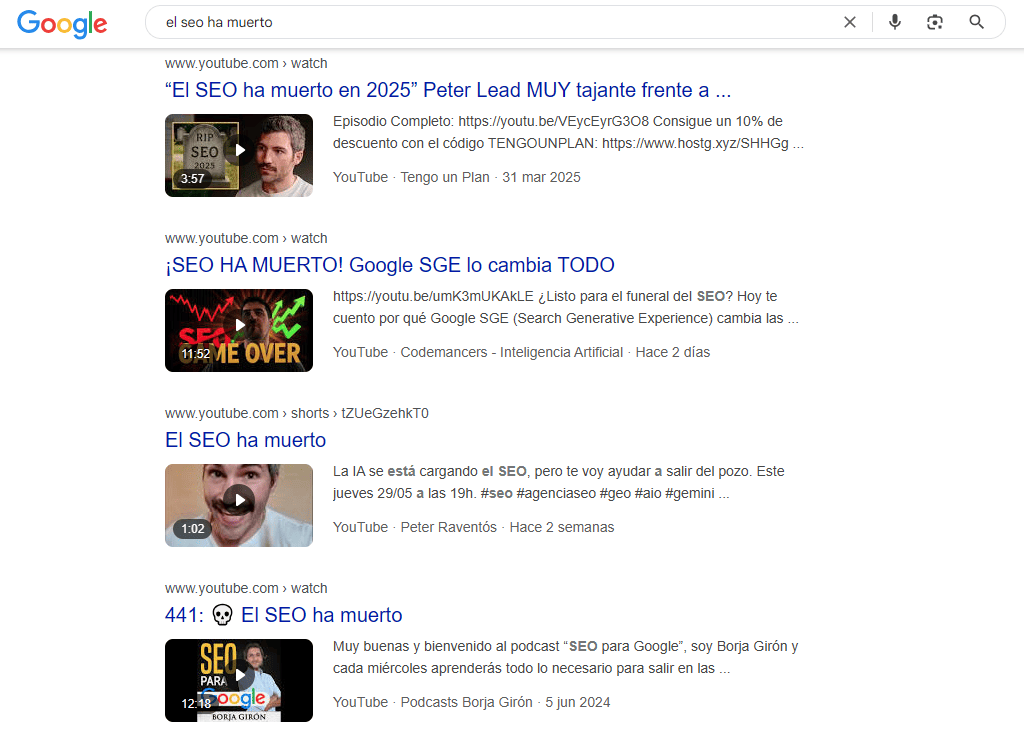Click the date '31 mar 2025'
The image size is (1024, 729).
tap(541, 178)
